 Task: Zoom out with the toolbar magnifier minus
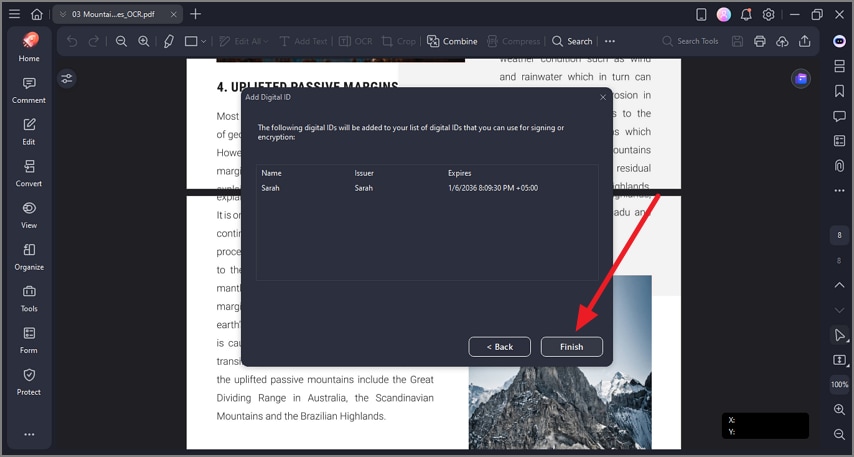(121, 41)
